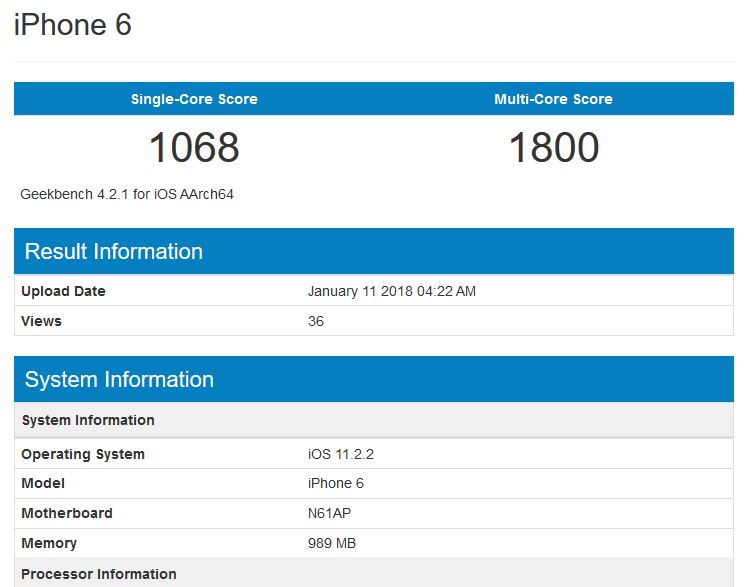
Task: Select the Multi-Core Score heading
Action: click(553, 99)
